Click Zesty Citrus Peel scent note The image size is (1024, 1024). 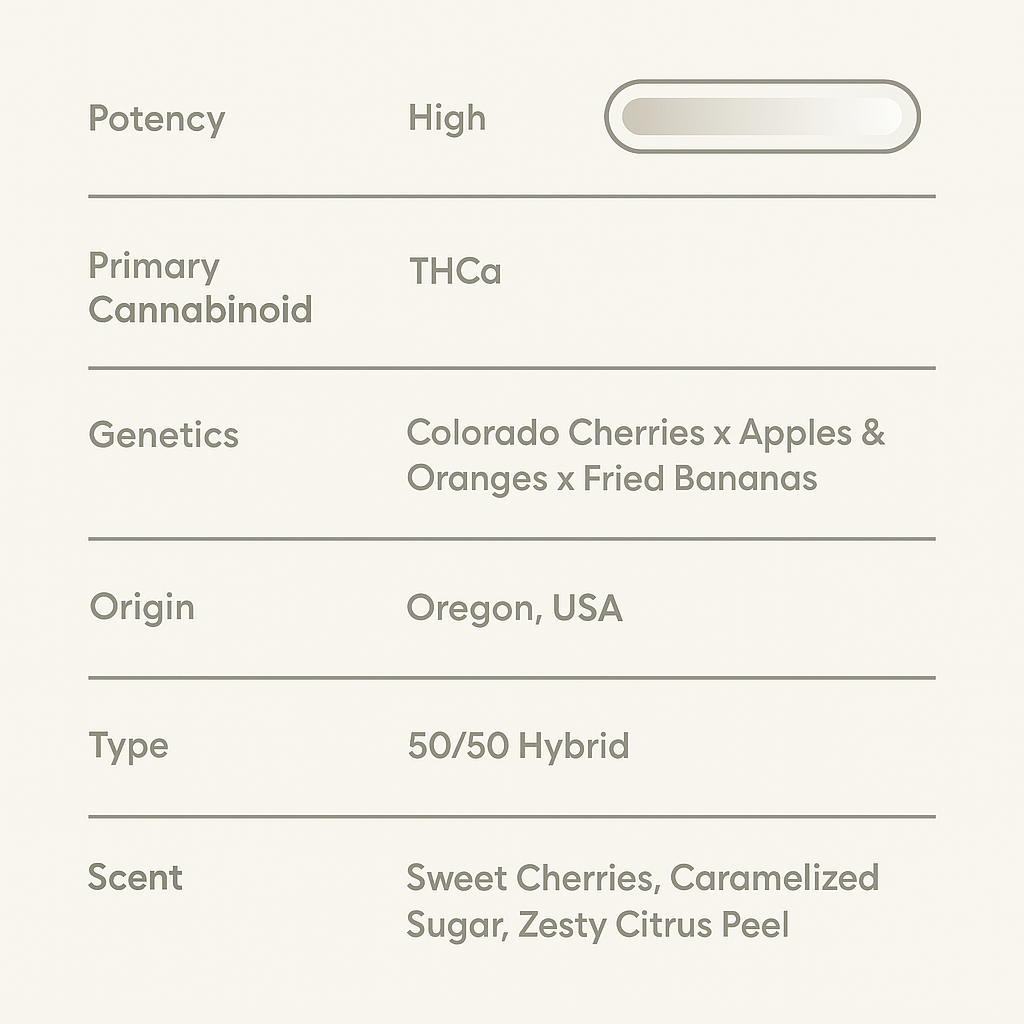tap(653, 924)
